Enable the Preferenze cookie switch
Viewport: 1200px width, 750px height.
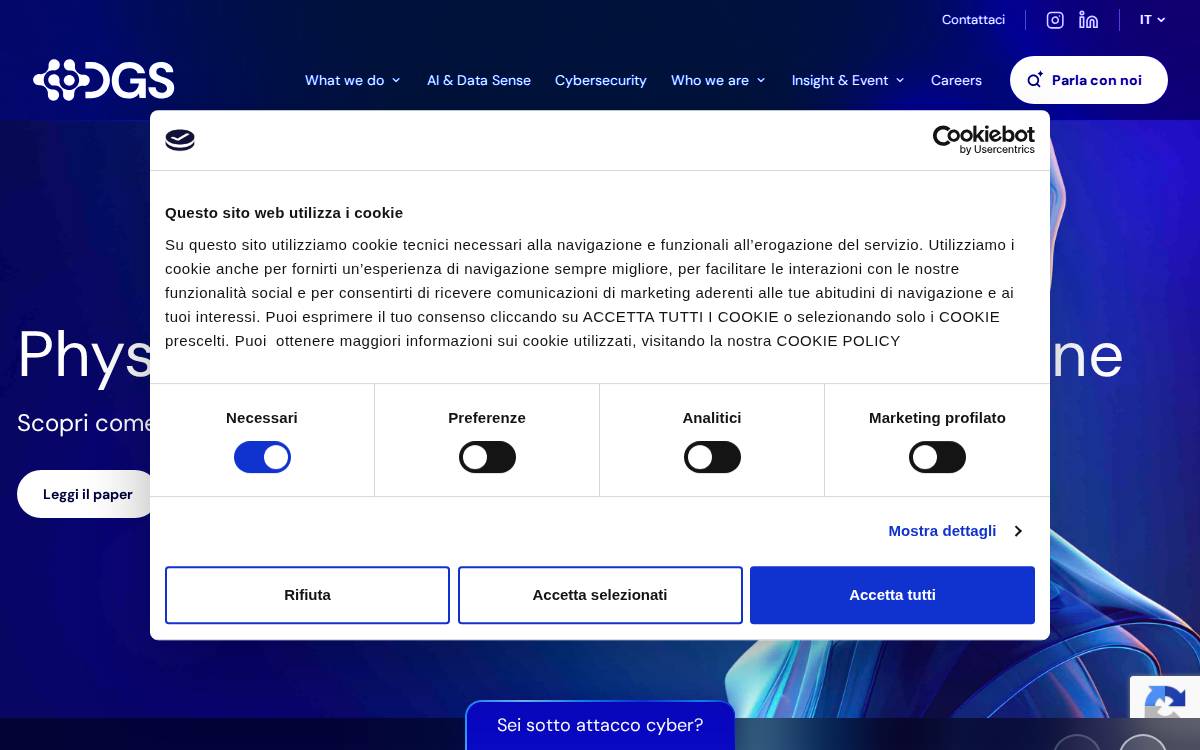click(487, 457)
